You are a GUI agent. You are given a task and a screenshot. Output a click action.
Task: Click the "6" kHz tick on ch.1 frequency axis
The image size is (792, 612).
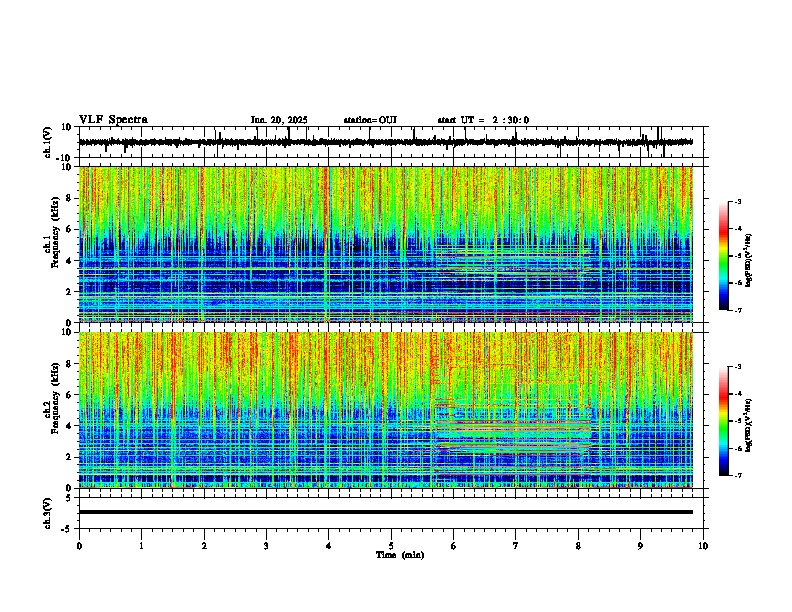69,229
